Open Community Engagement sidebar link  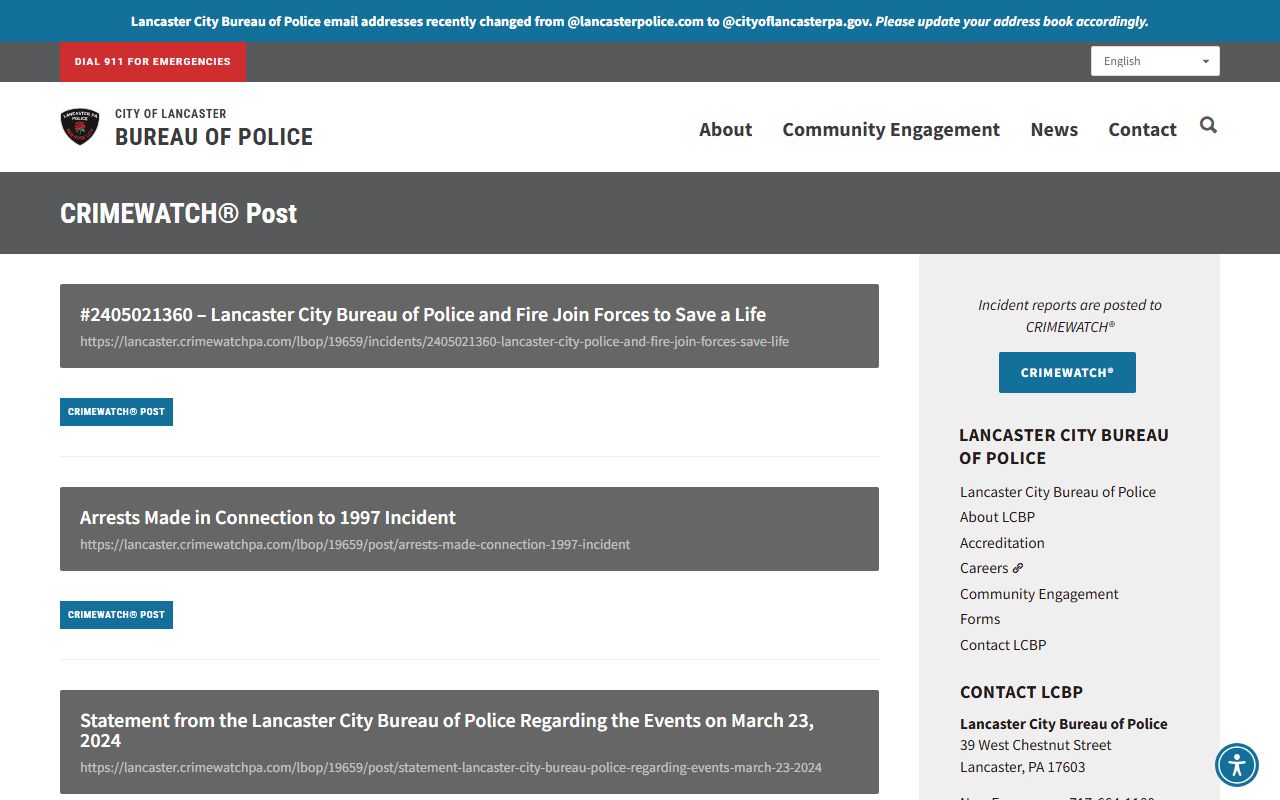click(1039, 594)
